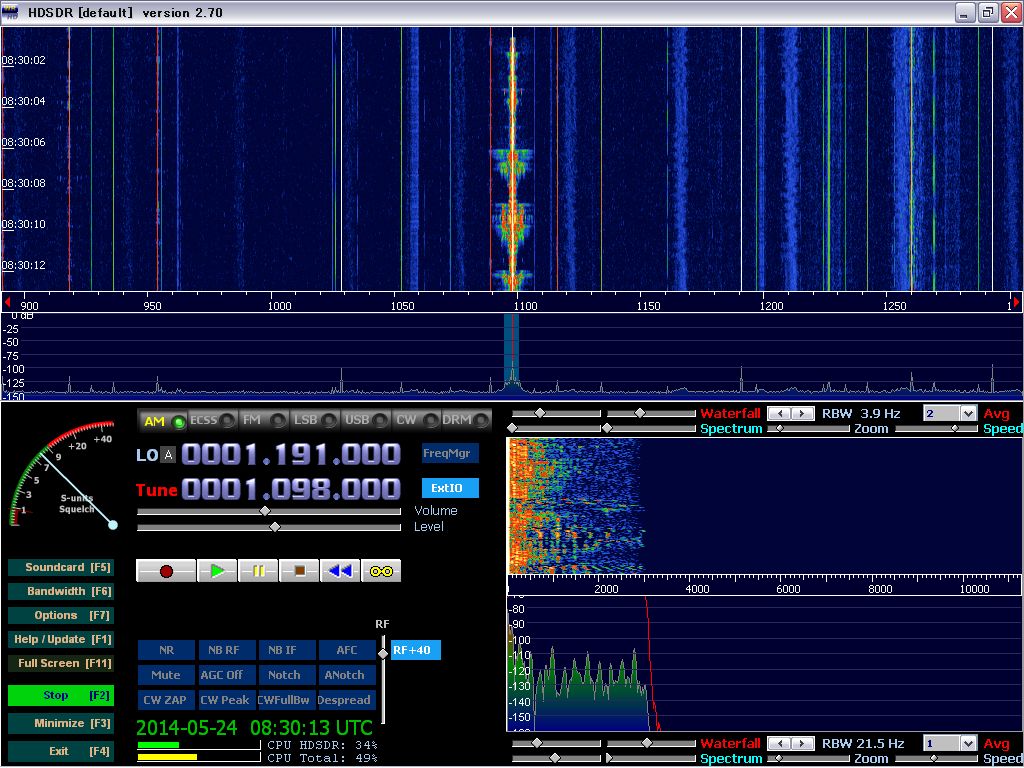Toggle the Mute button
Viewport: 1024px width, 768px height.
click(165, 674)
